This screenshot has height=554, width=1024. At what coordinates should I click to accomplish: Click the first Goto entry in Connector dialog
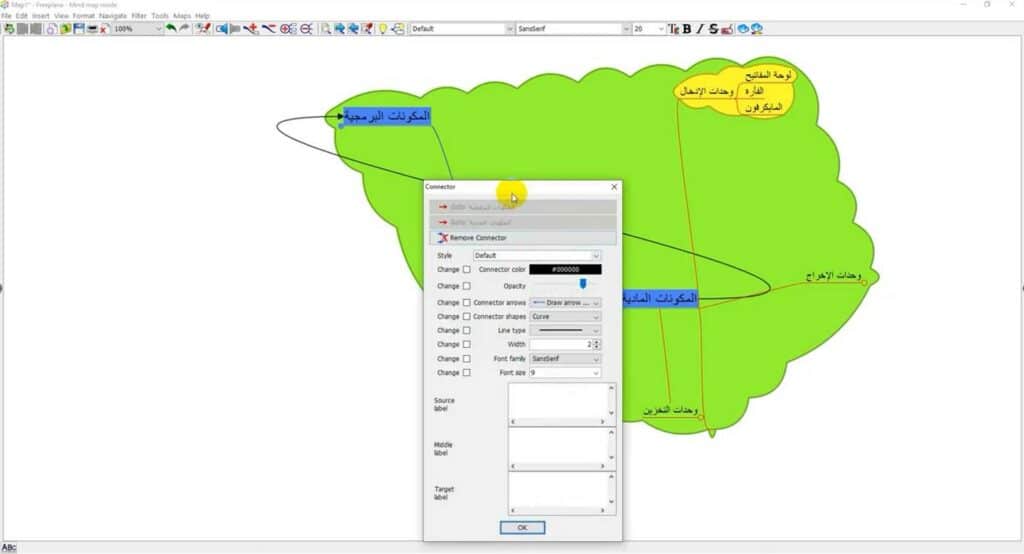(522, 207)
